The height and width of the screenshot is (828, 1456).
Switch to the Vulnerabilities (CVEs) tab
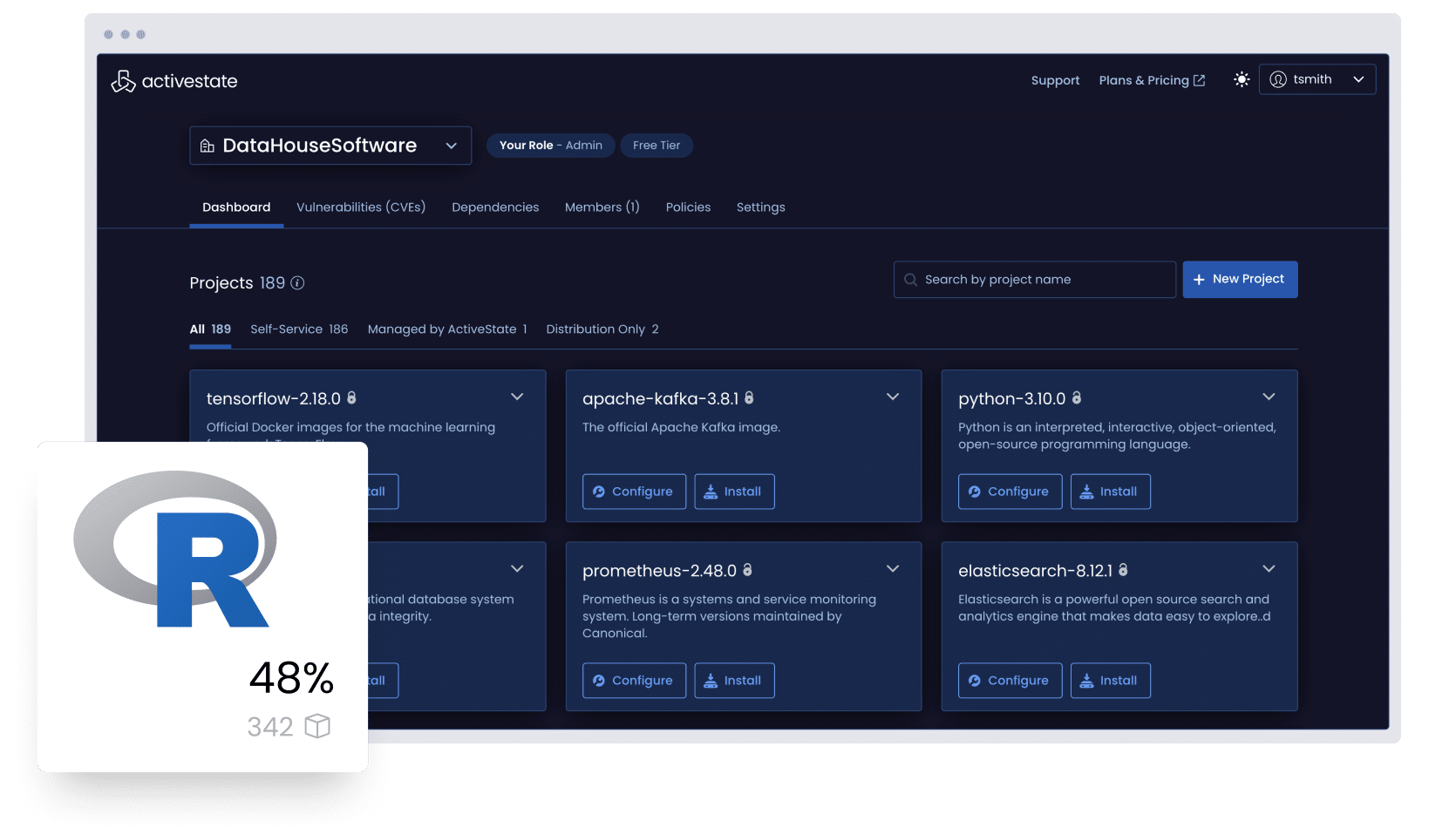pyautogui.click(x=361, y=207)
